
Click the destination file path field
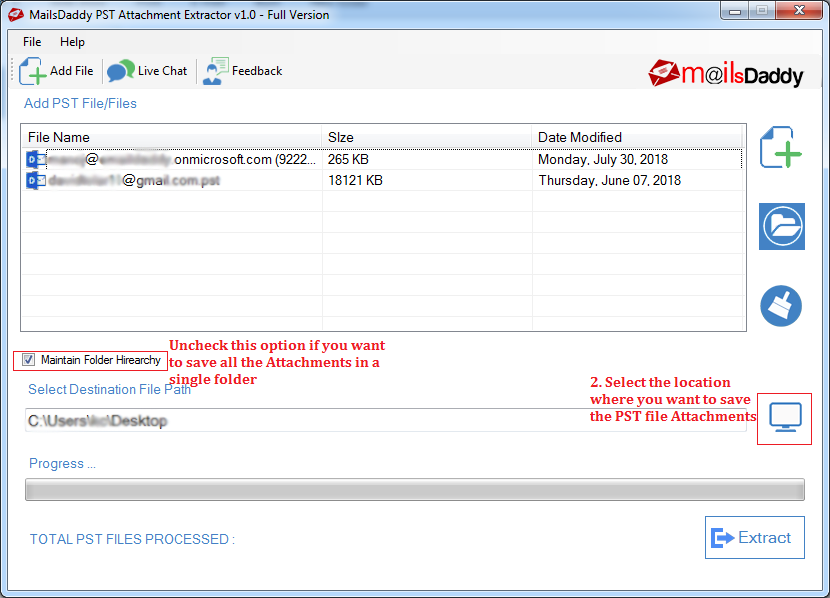tap(386, 420)
